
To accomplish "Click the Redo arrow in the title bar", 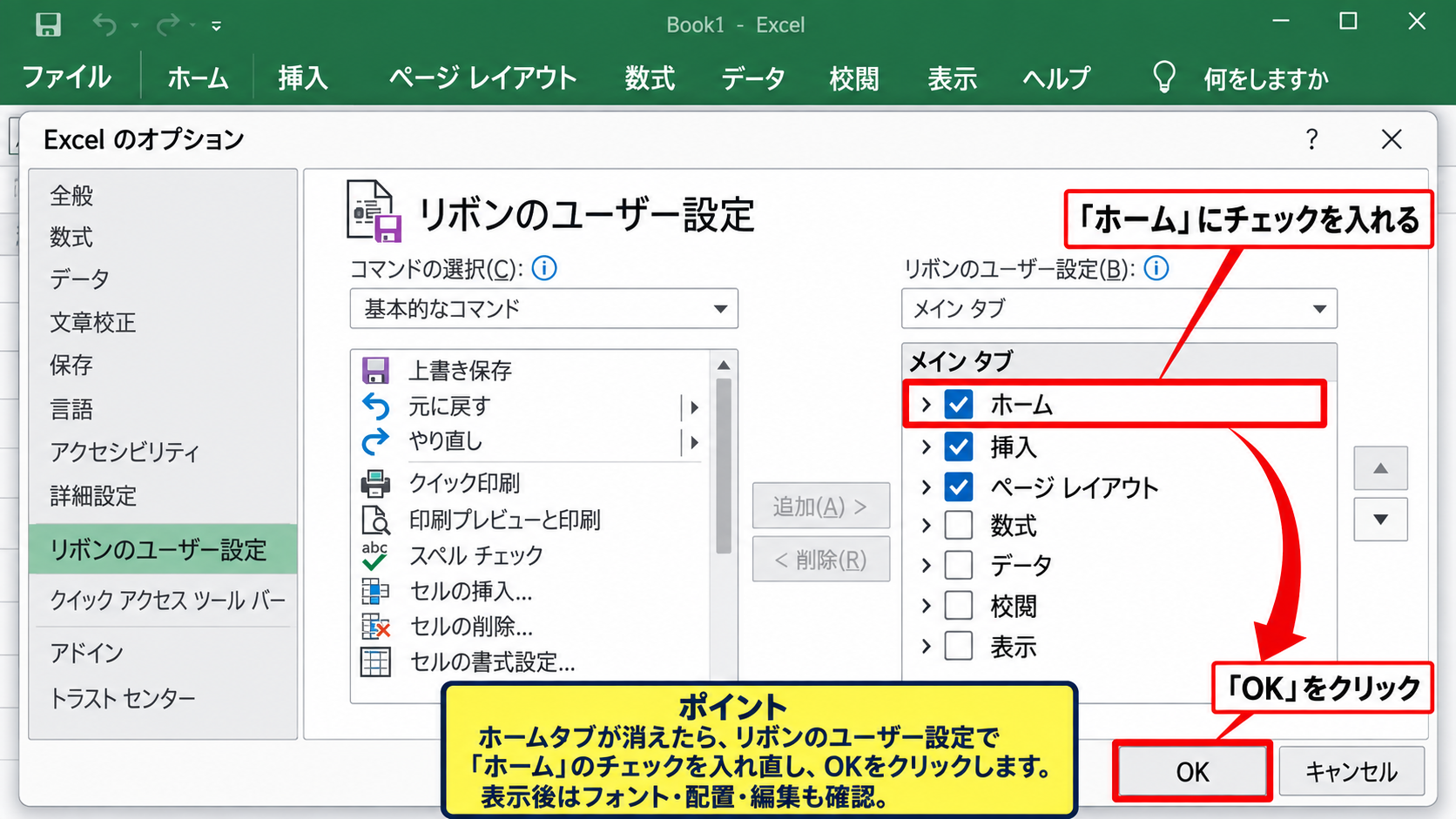I will pyautogui.click(x=167, y=25).
